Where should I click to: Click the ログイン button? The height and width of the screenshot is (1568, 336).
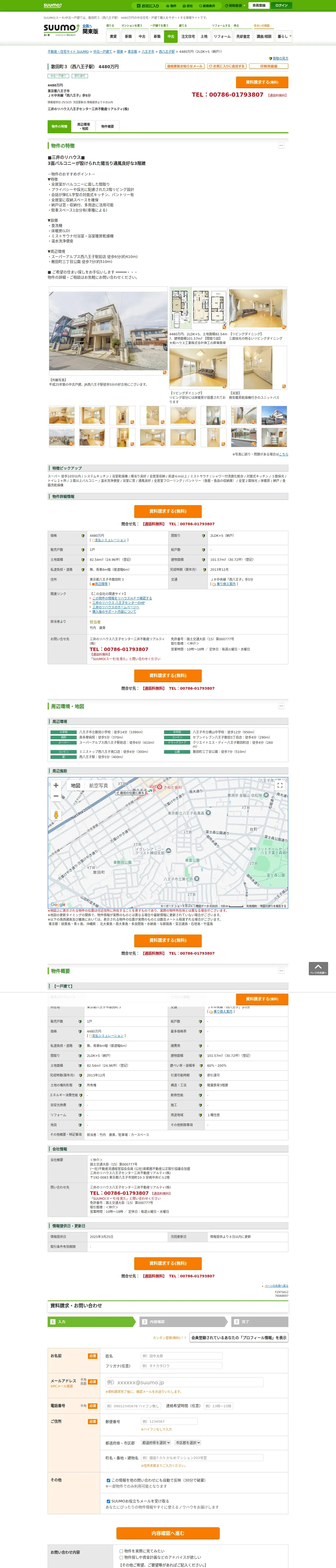[x=281, y=5]
